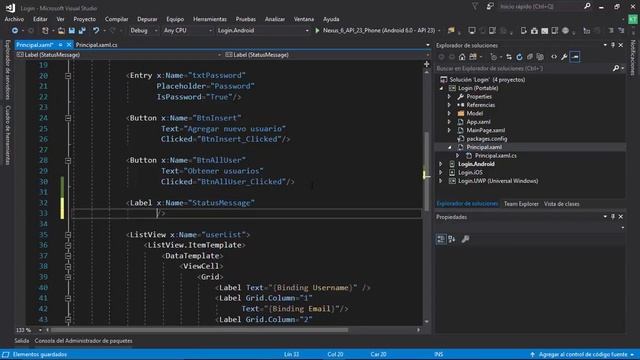This screenshot has width=640, height=360.
Task: Open the Compilar menu
Action: [116, 19]
